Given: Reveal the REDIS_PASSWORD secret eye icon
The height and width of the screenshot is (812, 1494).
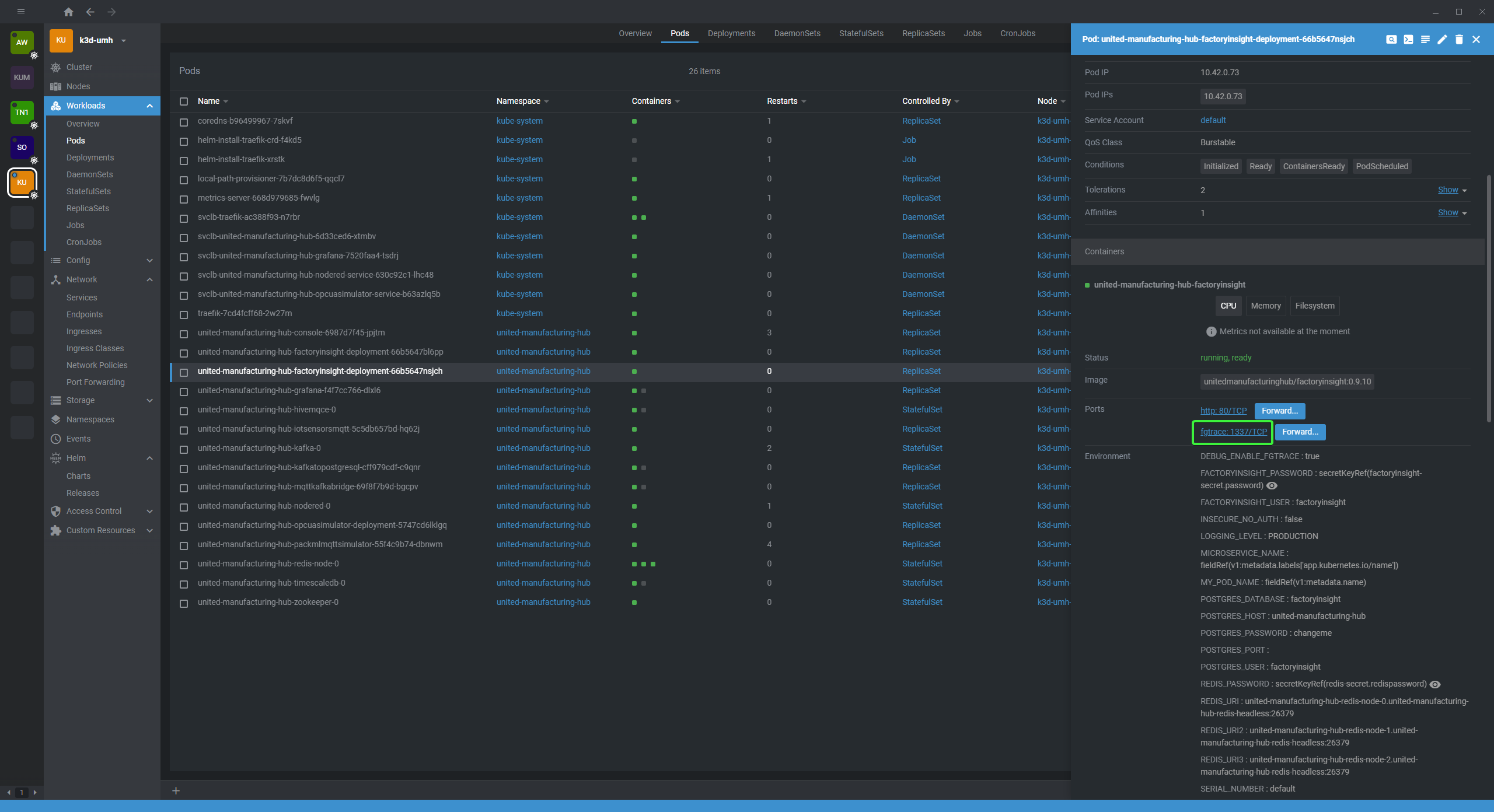Looking at the screenshot, I should [x=1435, y=684].
